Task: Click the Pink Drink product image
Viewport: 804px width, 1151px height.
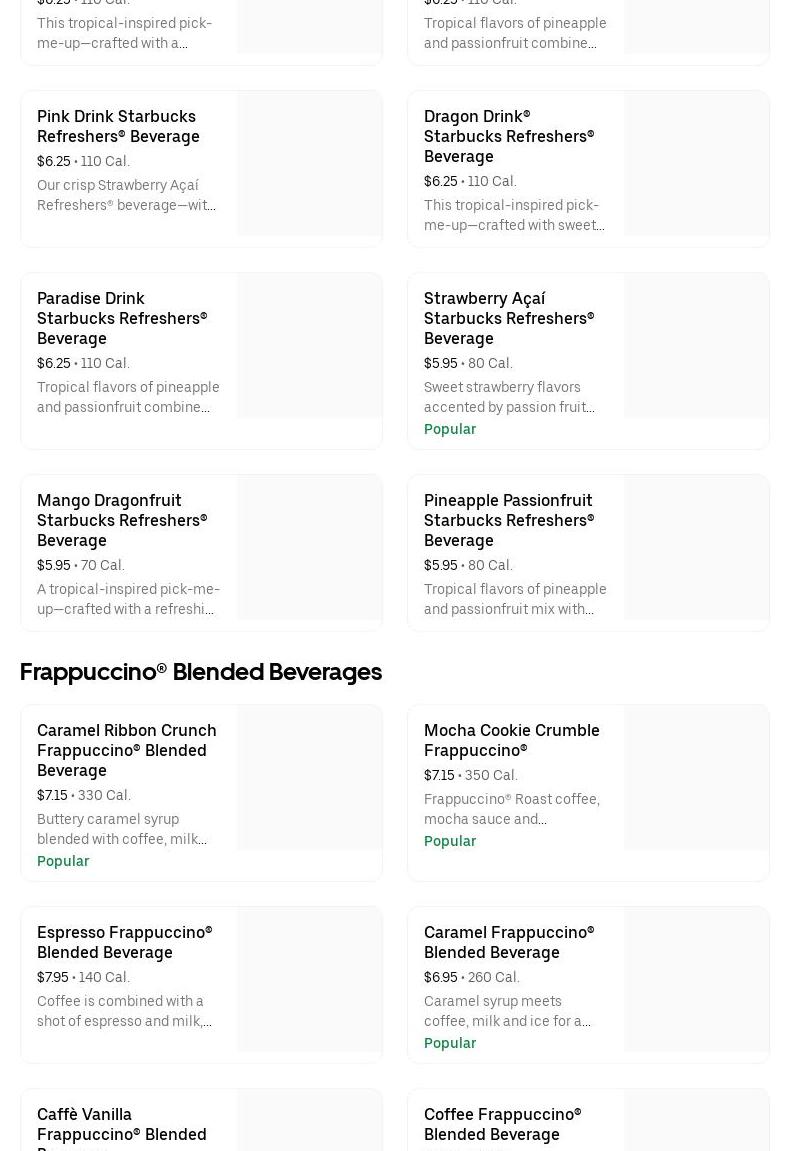Action: click(x=309, y=164)
